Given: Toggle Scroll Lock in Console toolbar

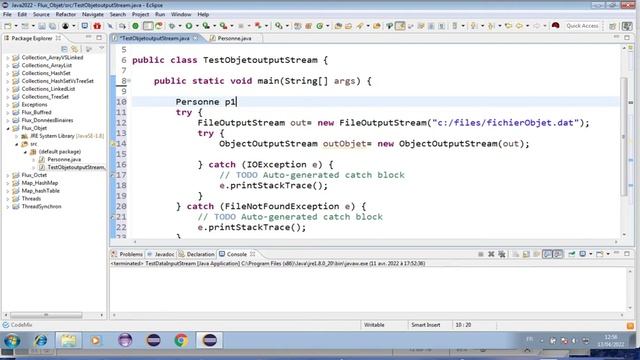Looking at the screenshot, I should pyautogui.click(x=526, y=254).
